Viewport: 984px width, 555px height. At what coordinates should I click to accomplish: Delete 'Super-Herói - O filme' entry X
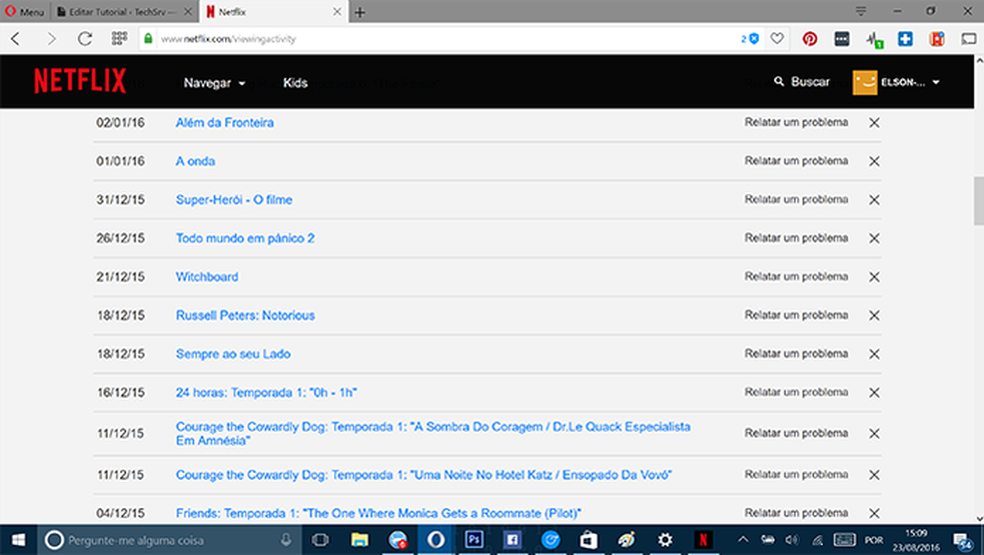pyautogui.click(x=874, y=200)
